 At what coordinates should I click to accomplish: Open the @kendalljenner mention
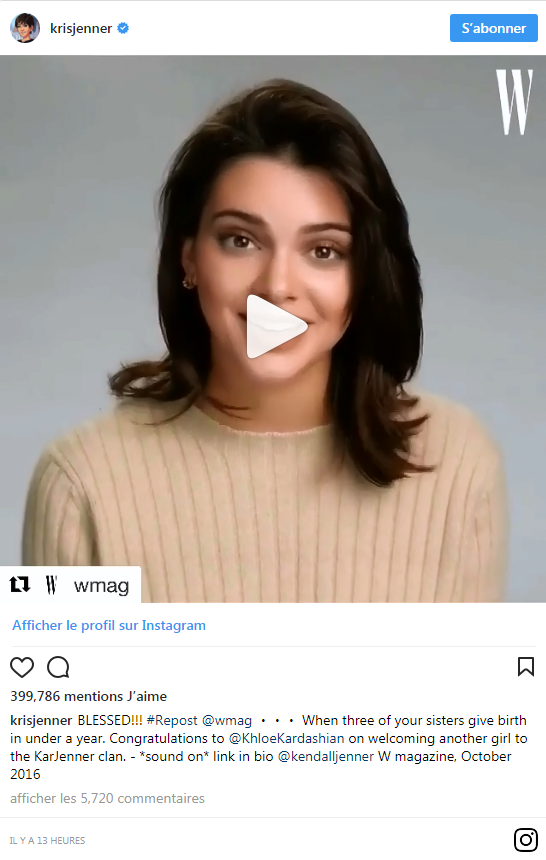pos(326,756)
